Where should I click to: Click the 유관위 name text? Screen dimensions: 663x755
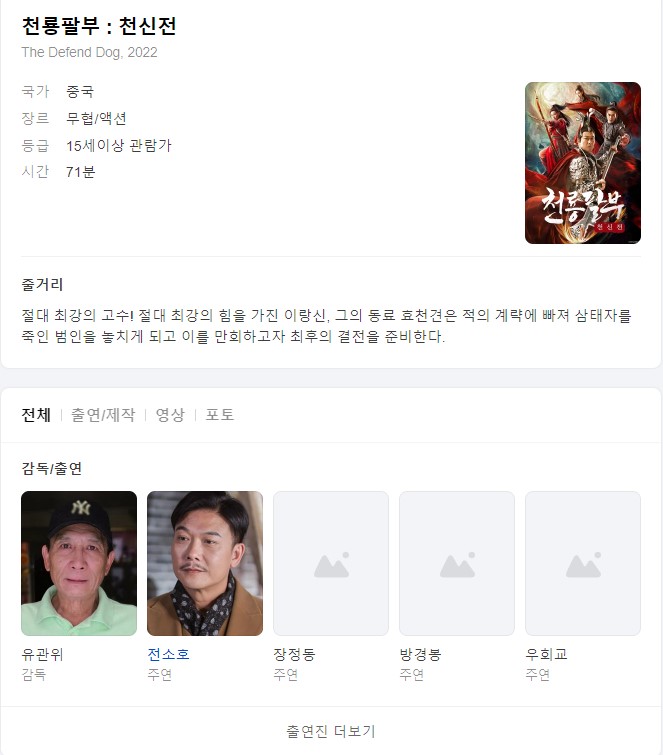[x=42, y=654]
